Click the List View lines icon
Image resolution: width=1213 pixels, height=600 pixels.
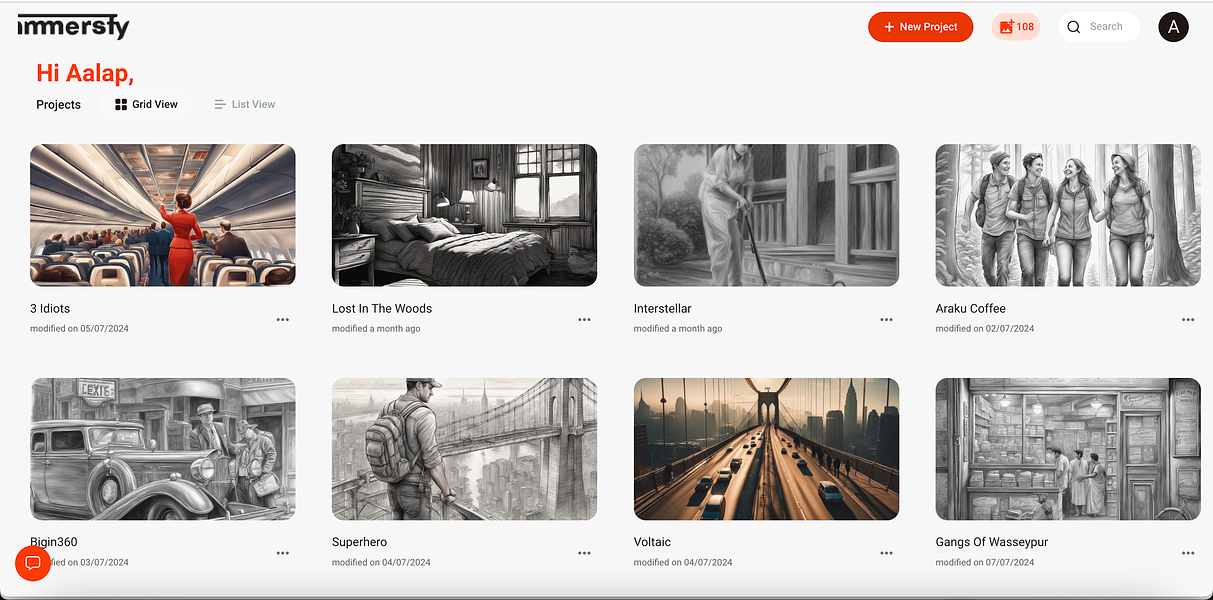(x=220, y=104)
